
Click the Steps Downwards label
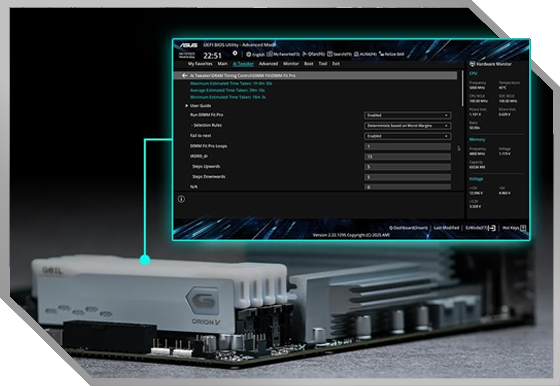(x=209, y=177)
